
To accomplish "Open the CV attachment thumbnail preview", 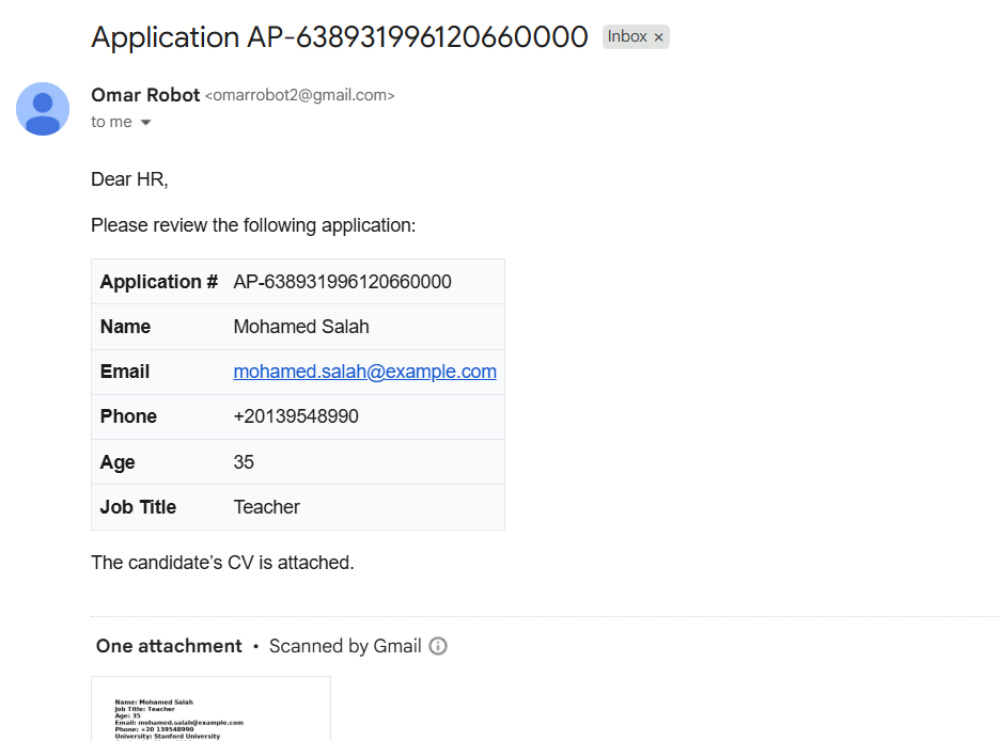I will pyautogui.click(x=211, y=709).
